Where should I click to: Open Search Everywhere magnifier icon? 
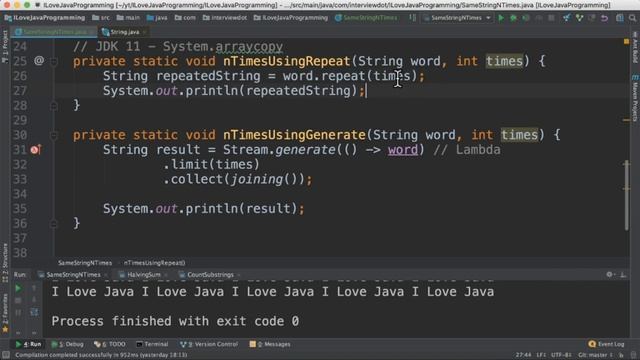632,18
